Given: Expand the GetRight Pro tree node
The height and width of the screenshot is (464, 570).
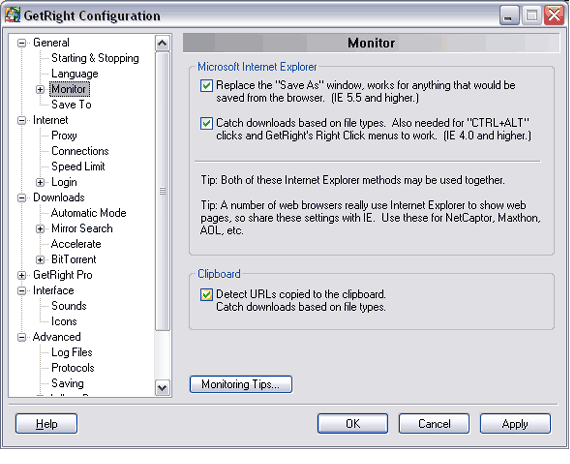Looking at the screenshot, I should (x=22, y=275).
